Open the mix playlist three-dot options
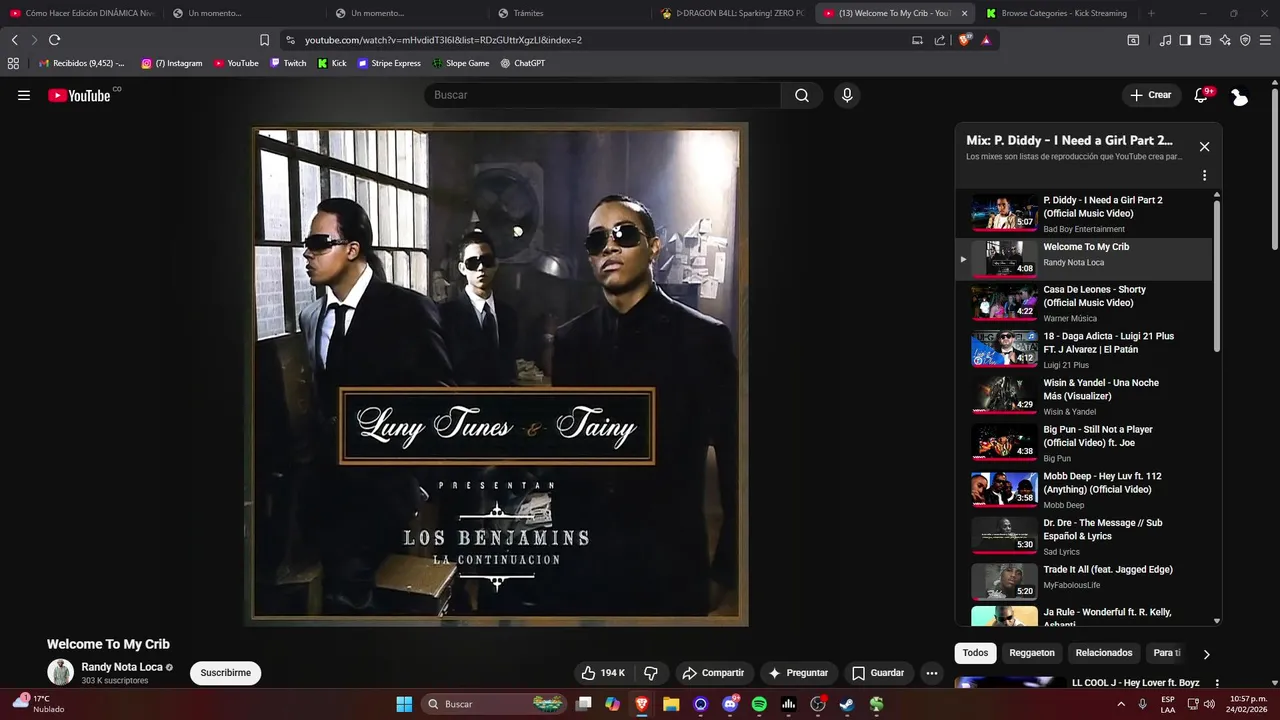 1204,175
